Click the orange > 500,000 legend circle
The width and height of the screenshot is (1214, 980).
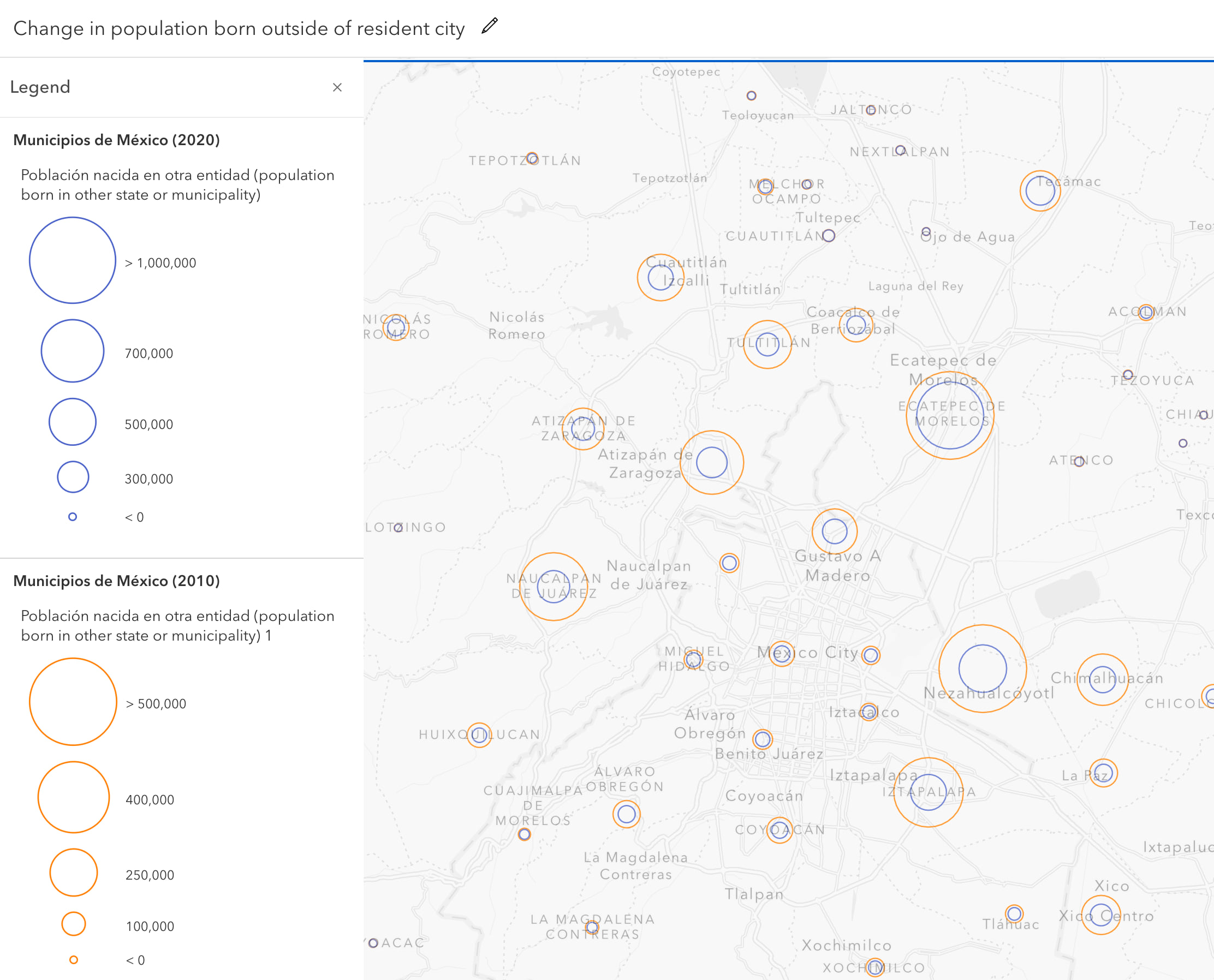(x=73, y=702)
